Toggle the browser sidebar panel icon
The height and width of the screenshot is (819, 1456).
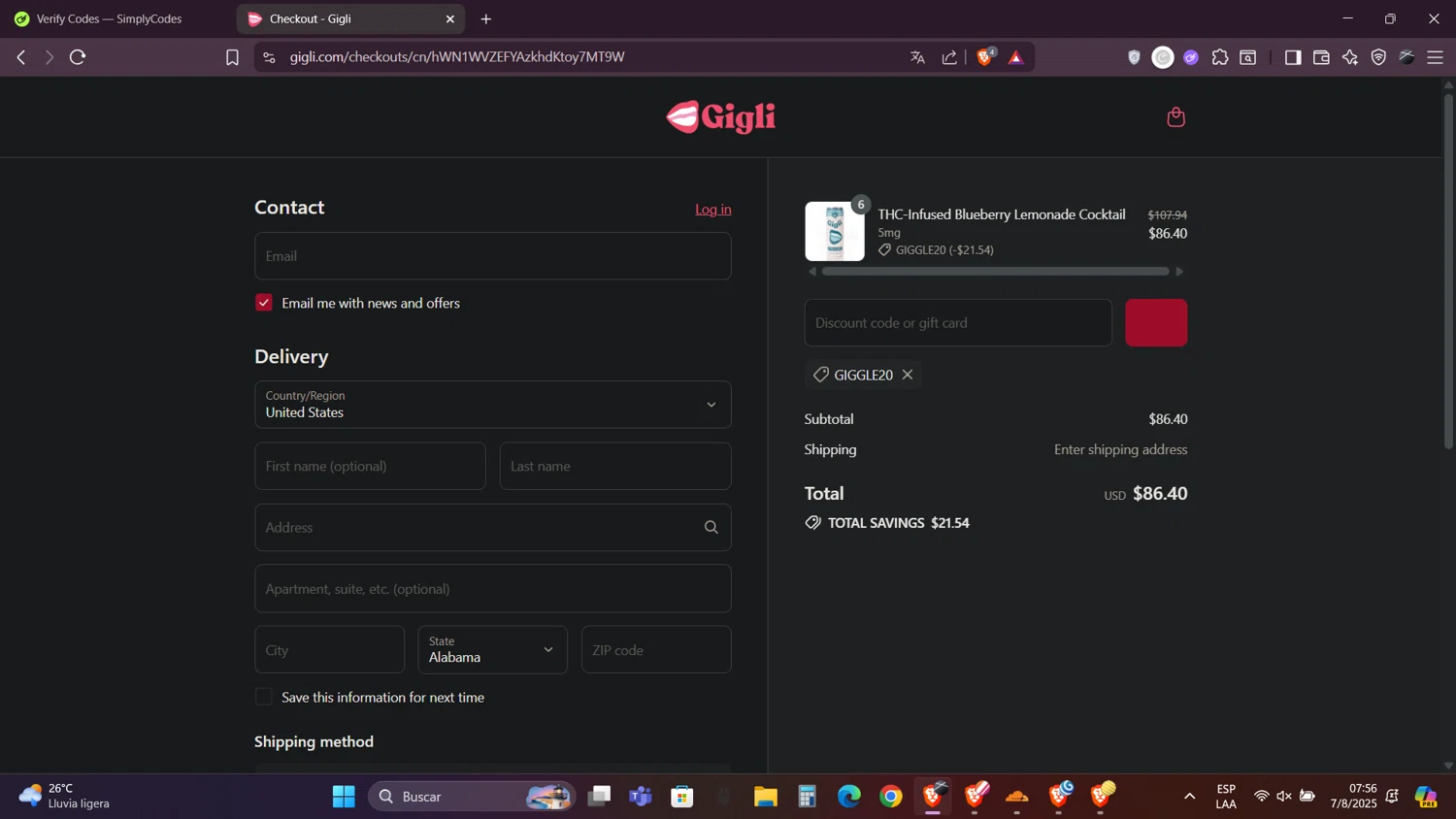tap(1292, 57)
